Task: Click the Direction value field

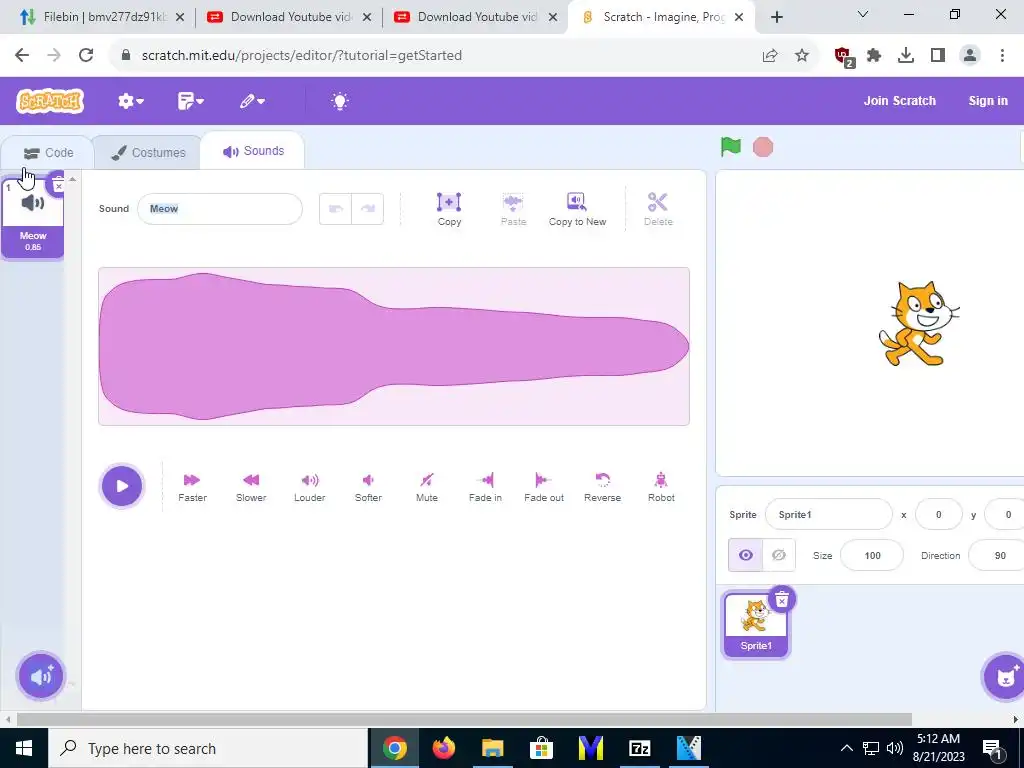Action: (x=997, y=556)
